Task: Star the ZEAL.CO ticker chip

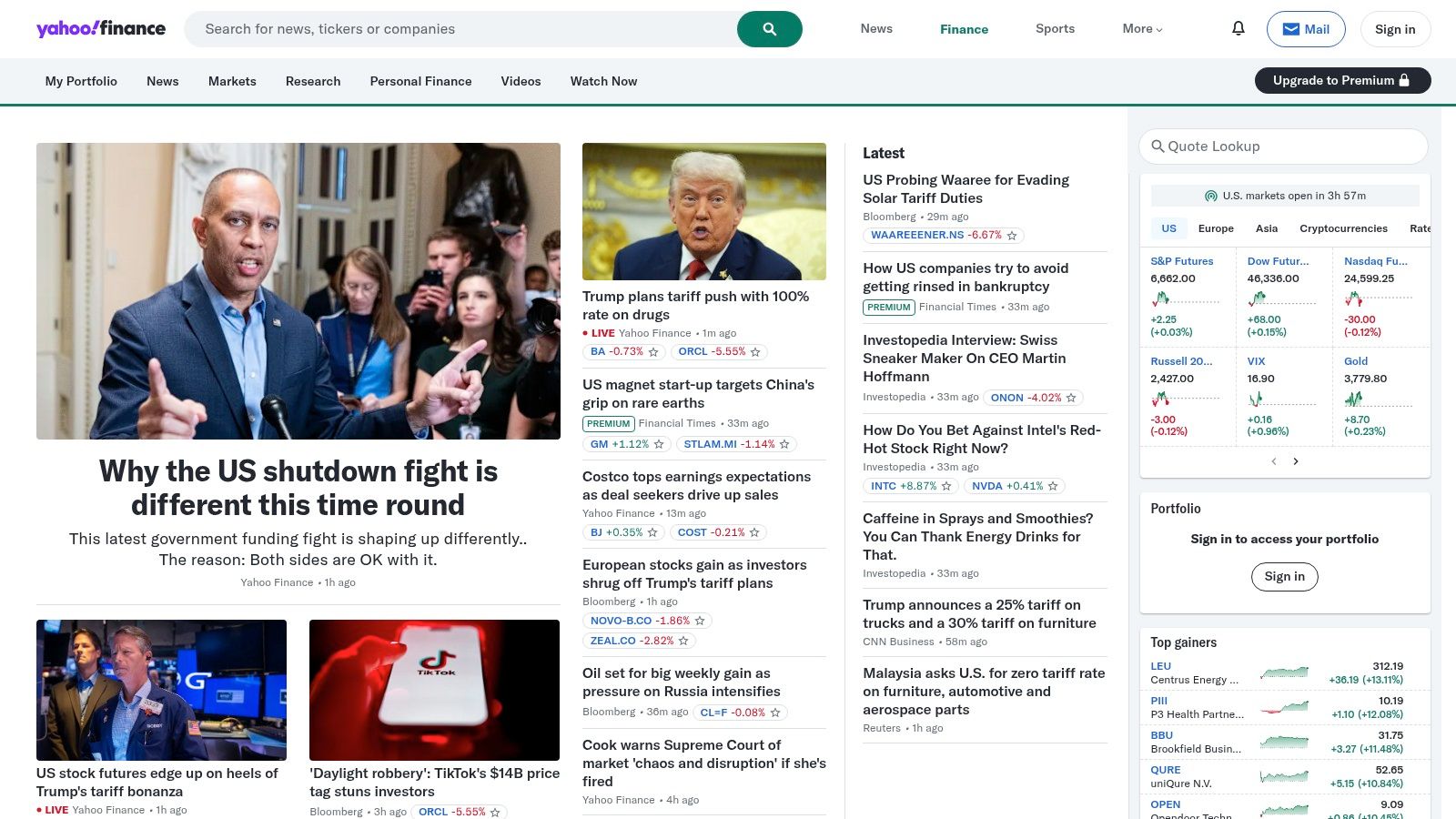Action: pos(683,642)
